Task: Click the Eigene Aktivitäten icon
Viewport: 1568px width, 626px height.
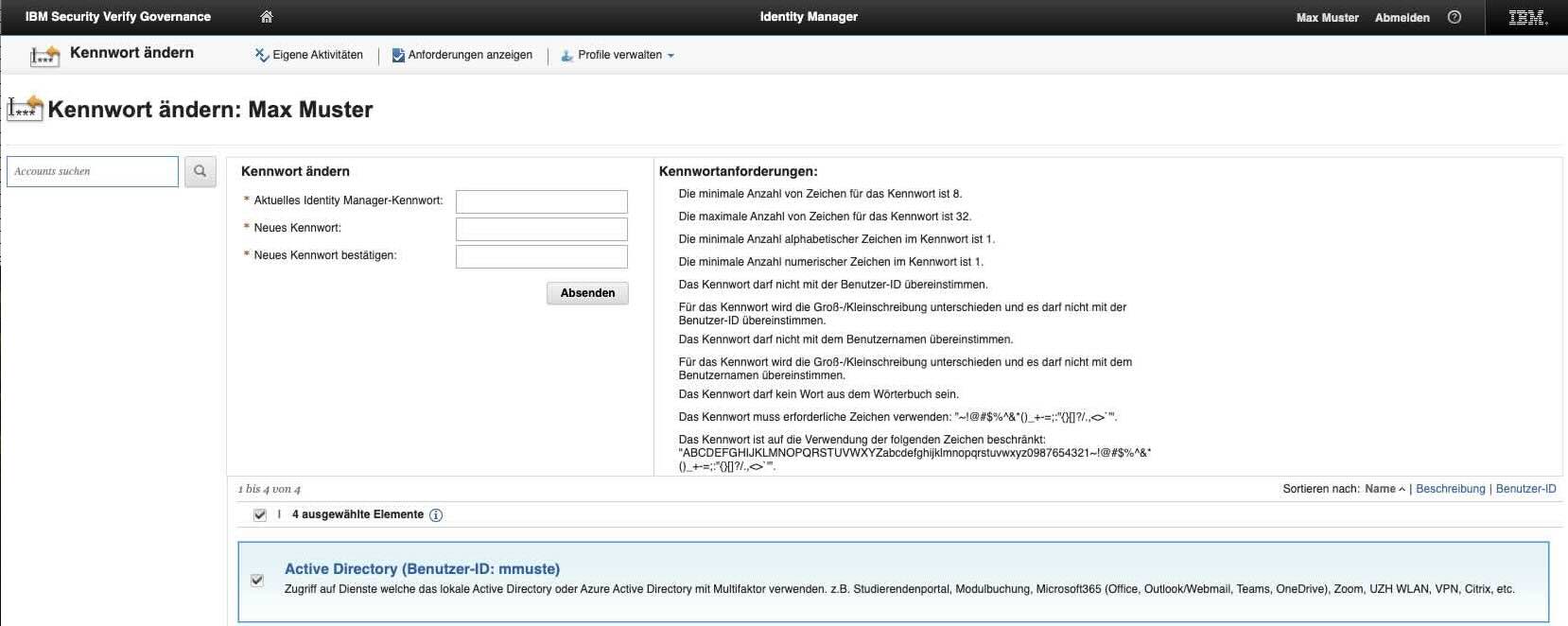Action: (x=262, y=55)
